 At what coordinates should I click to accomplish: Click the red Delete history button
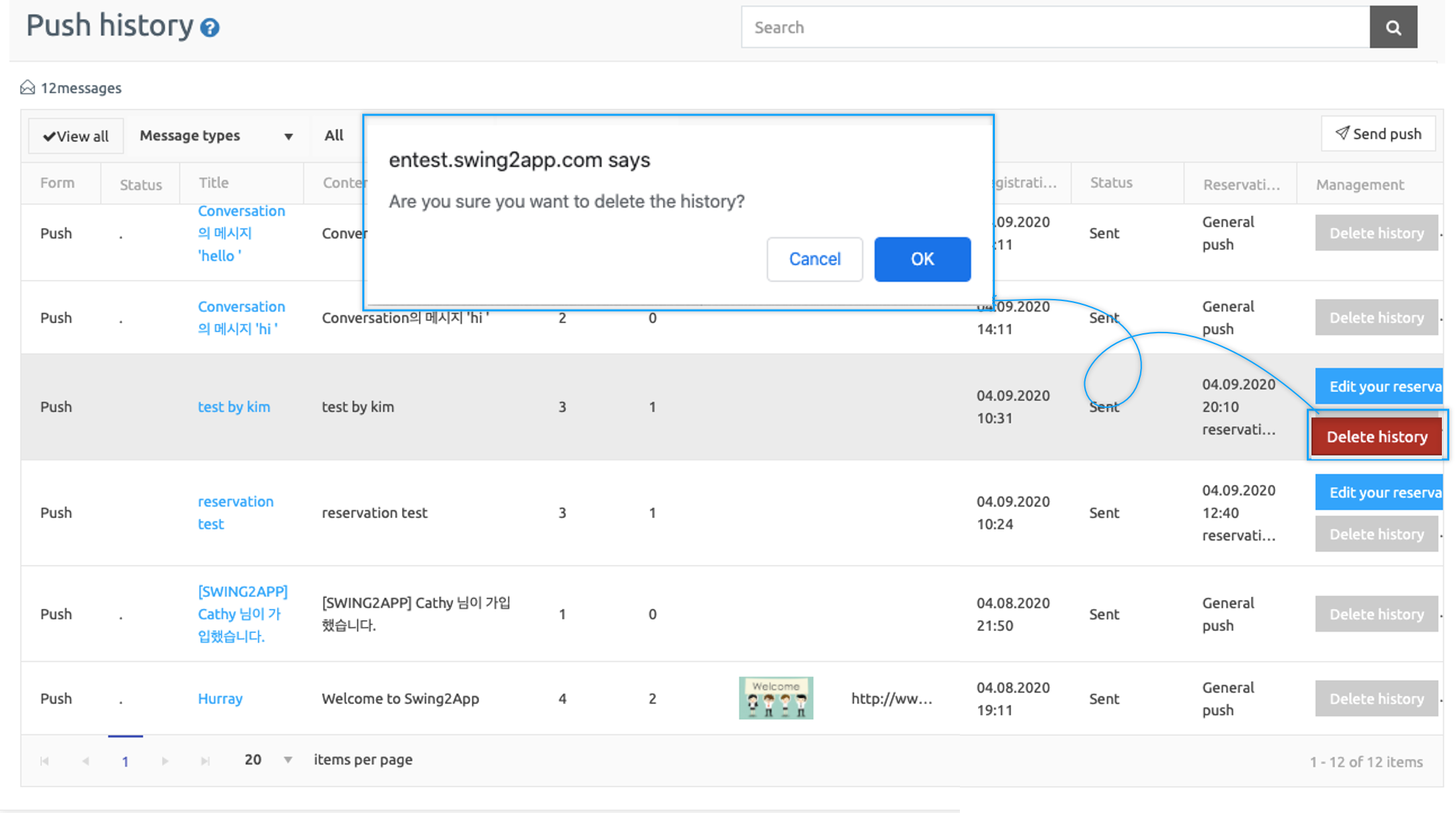point(1376,437)
